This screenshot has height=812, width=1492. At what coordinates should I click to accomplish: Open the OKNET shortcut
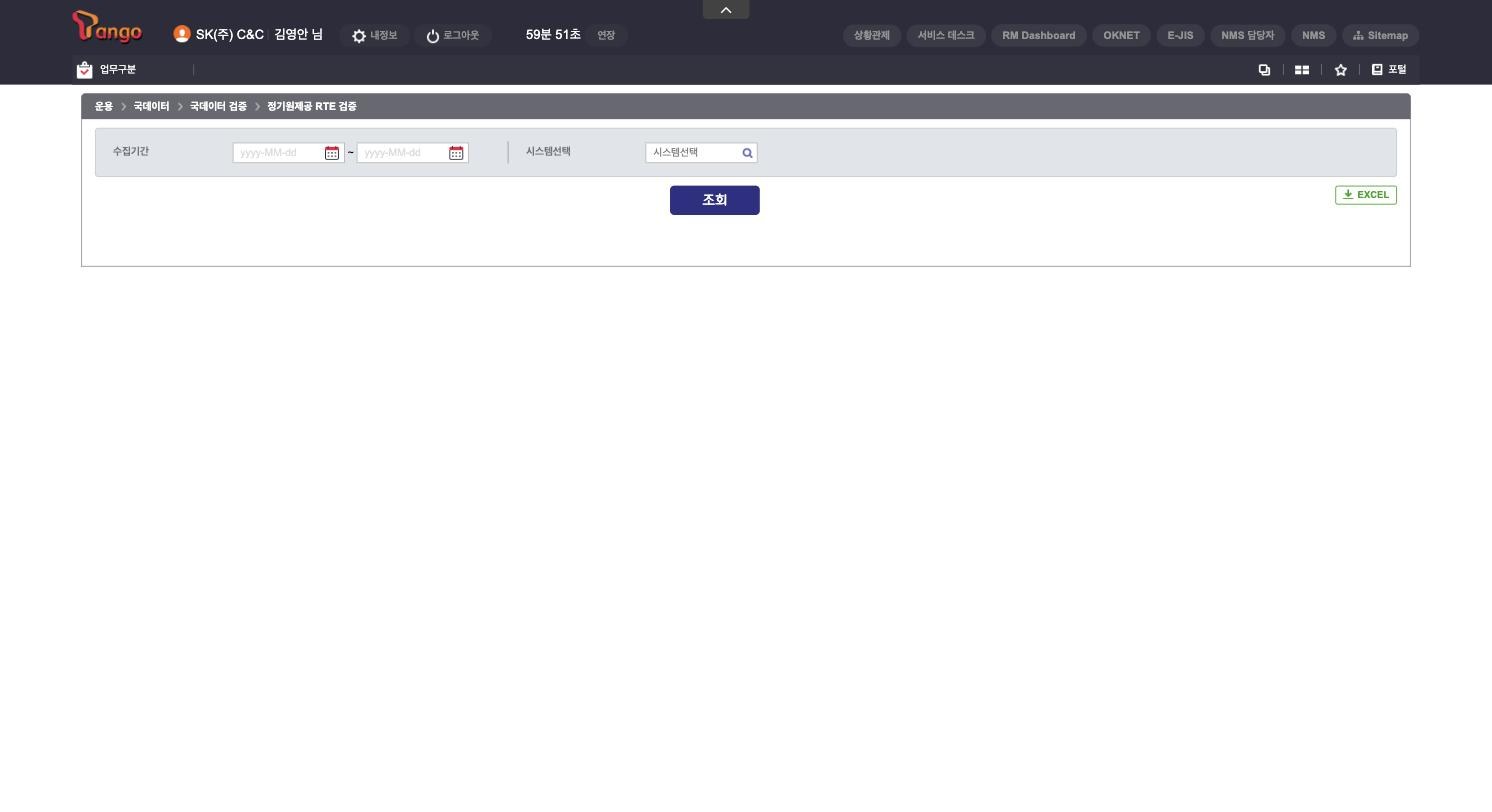tap(1122, 35)
